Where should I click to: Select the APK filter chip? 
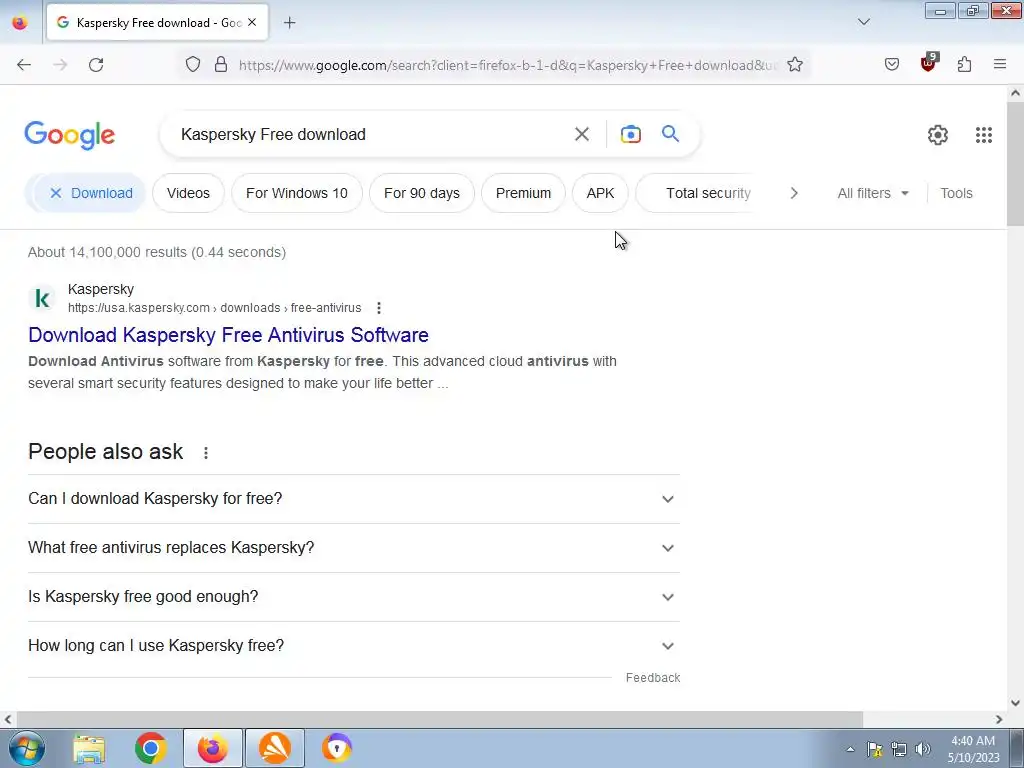[x=600, y=193]
